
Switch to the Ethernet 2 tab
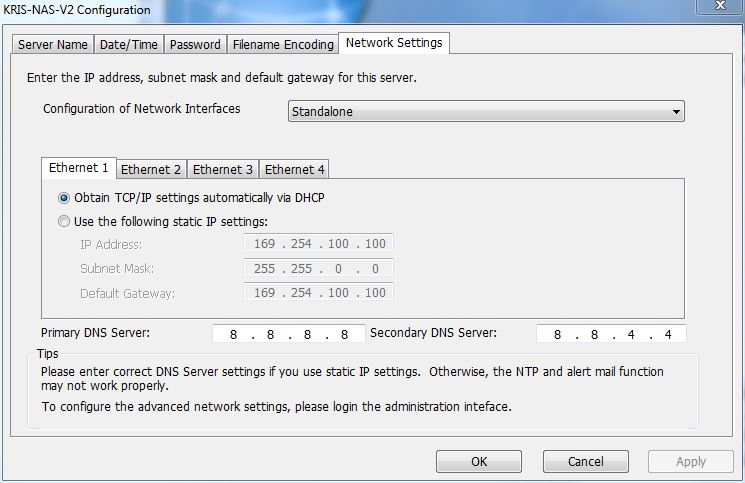pos(151,169)
